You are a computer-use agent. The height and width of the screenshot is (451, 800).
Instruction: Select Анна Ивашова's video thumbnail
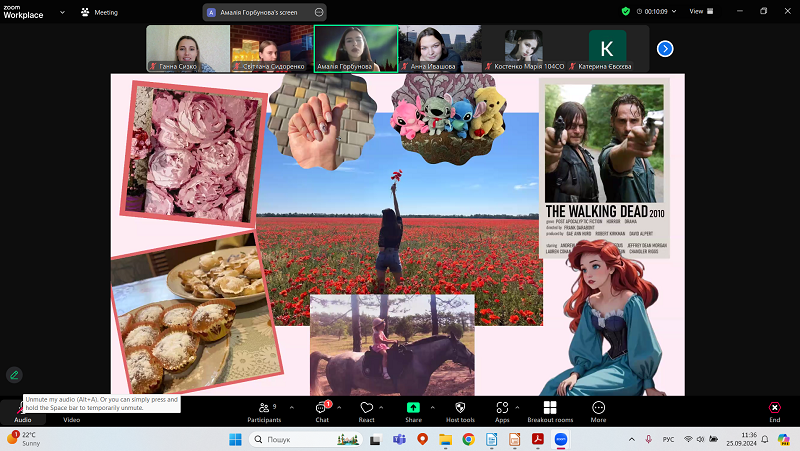[440, 48]
